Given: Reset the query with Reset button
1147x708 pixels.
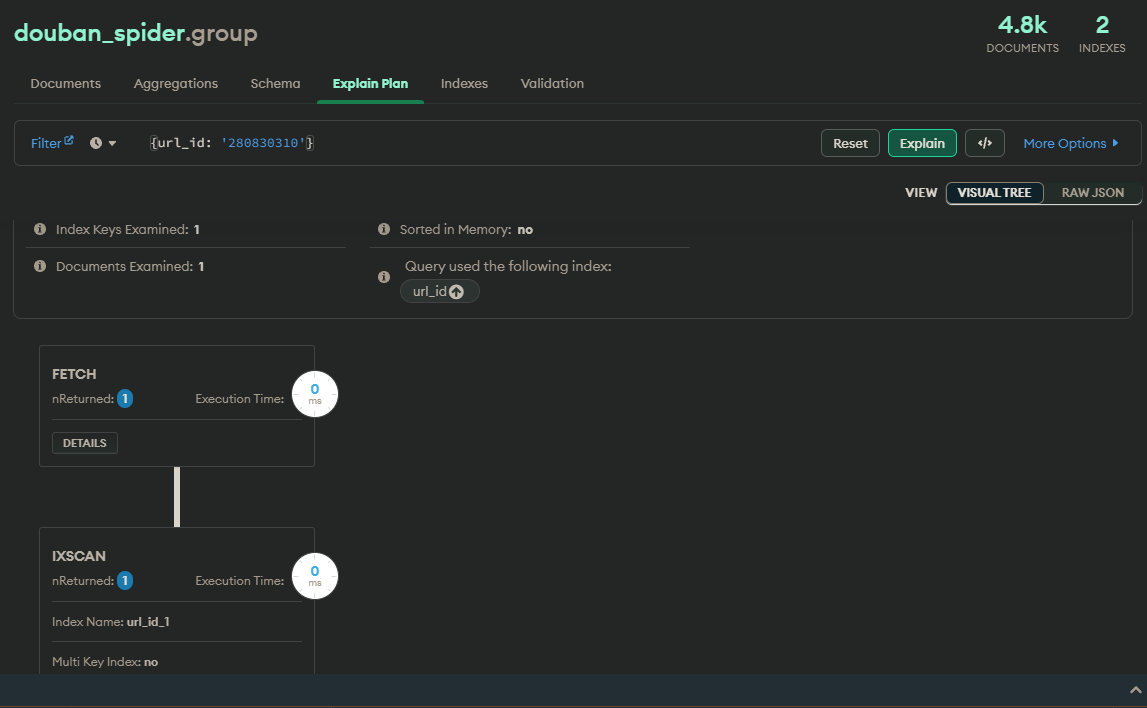Looking at the screenshot, I should [x=850, y=143].
